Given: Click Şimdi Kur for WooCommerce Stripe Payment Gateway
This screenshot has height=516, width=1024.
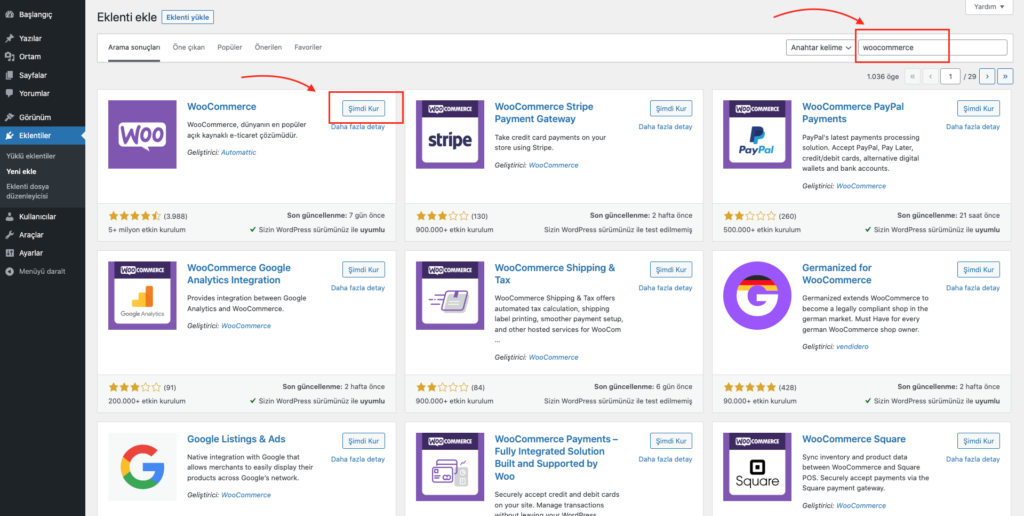Looking at the screenshot, I should pos(671,108).
